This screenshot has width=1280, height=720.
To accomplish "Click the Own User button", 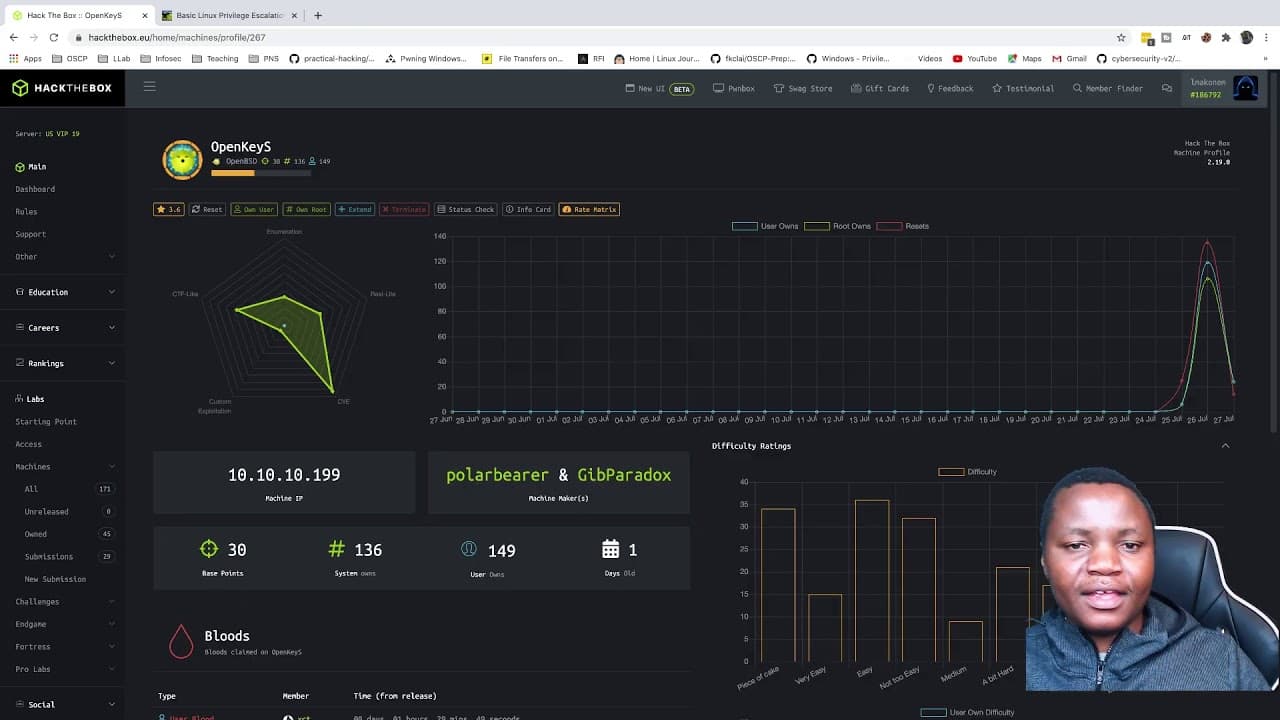I will (254, 209).
